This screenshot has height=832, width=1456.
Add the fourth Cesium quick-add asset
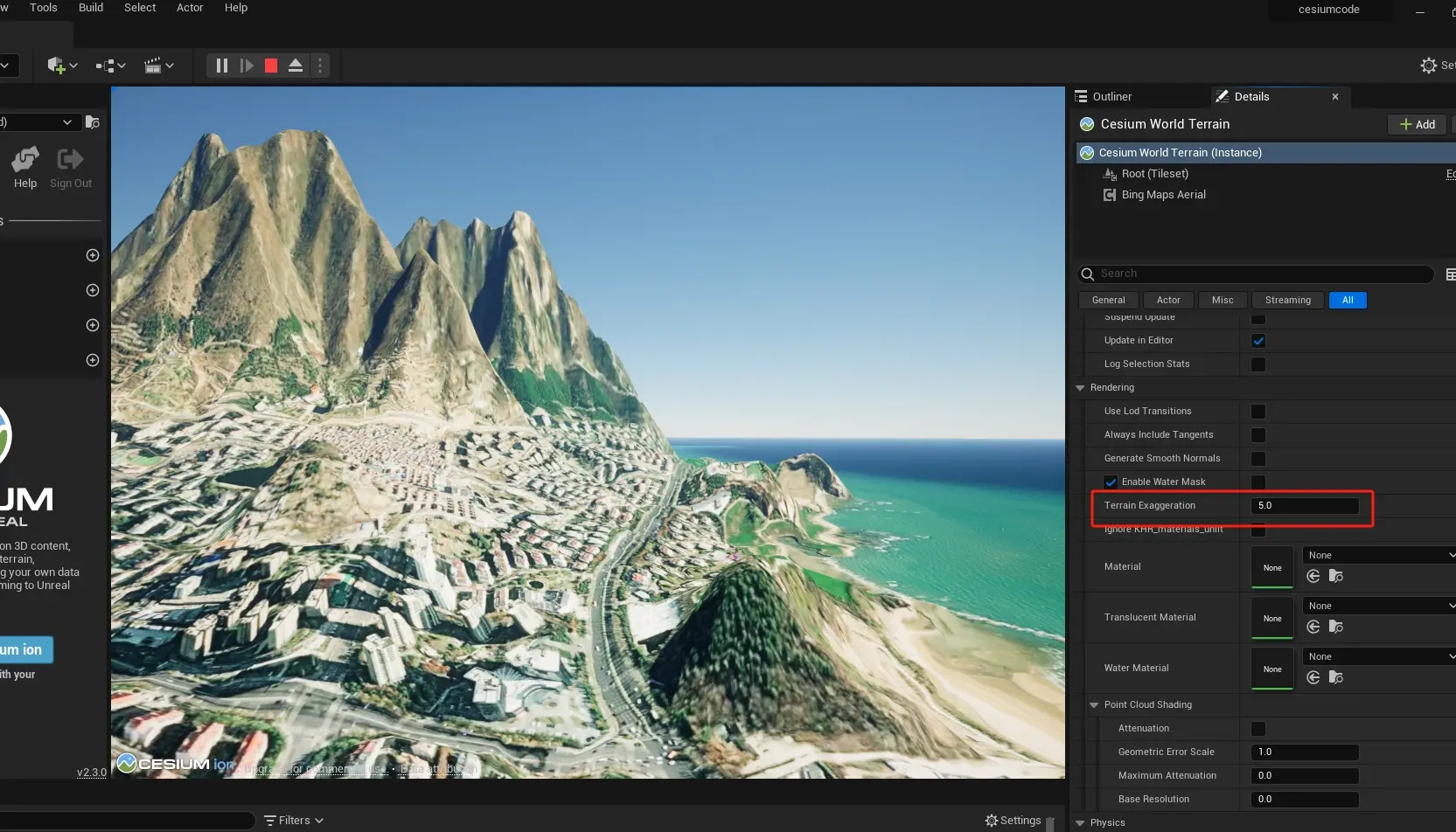pyautogui.click(x=93, y=360)
